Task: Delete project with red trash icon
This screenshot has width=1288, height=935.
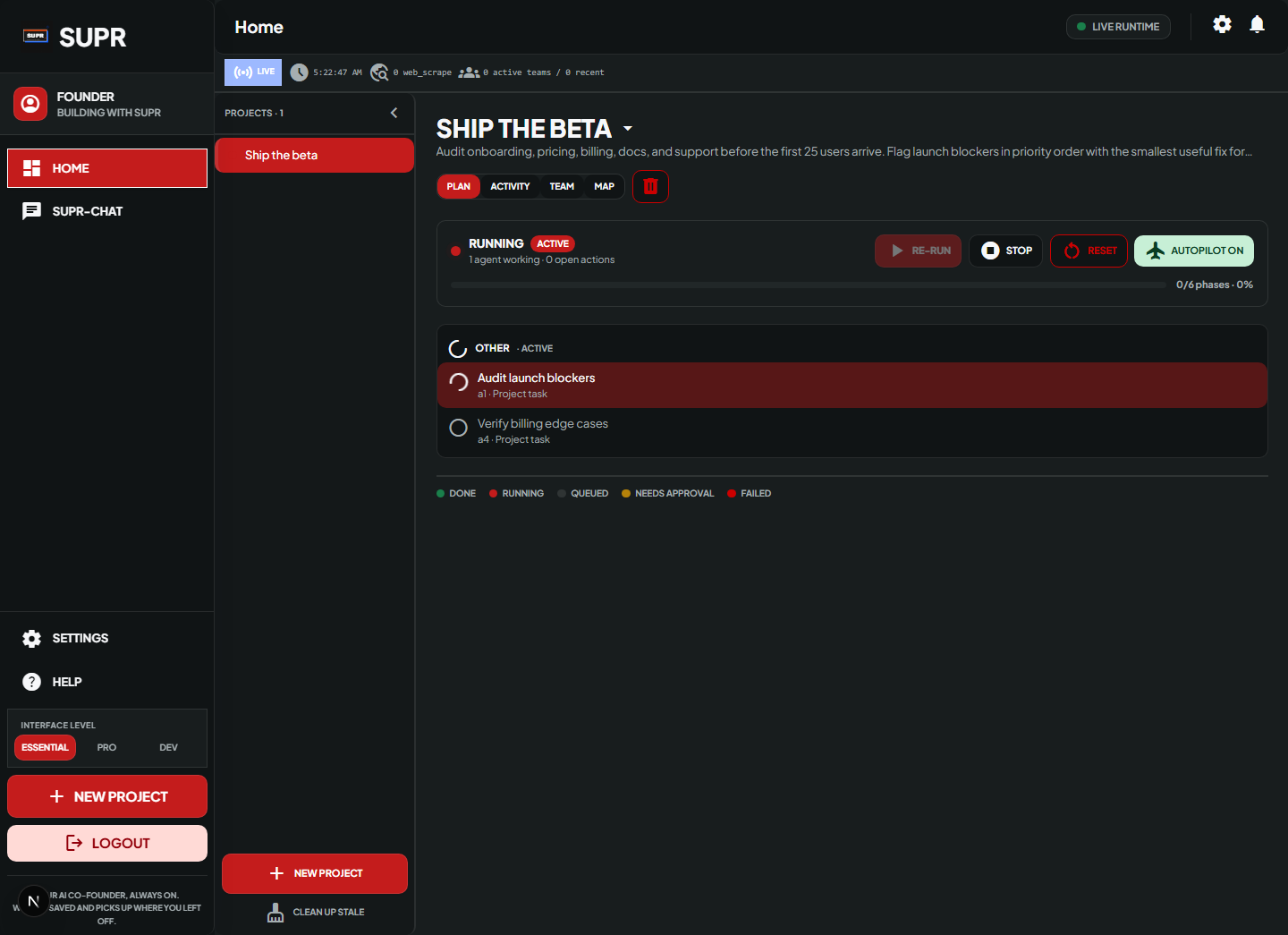Action: [x=650, y=186]
